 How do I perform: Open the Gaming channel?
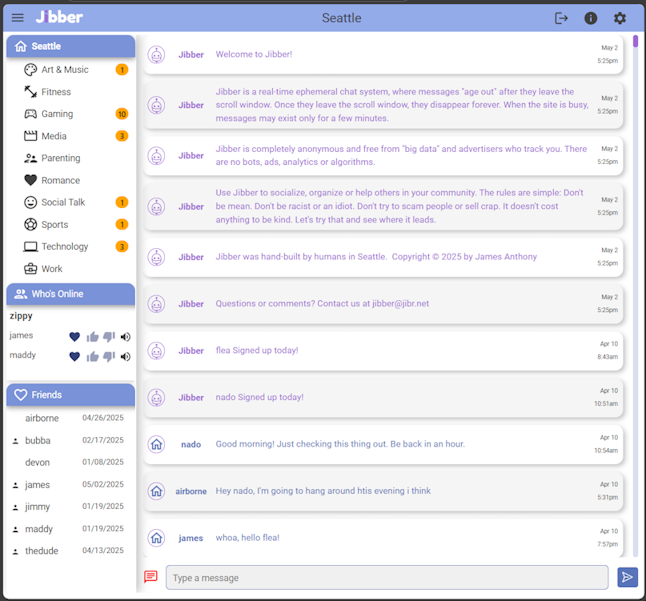point(57,114)
